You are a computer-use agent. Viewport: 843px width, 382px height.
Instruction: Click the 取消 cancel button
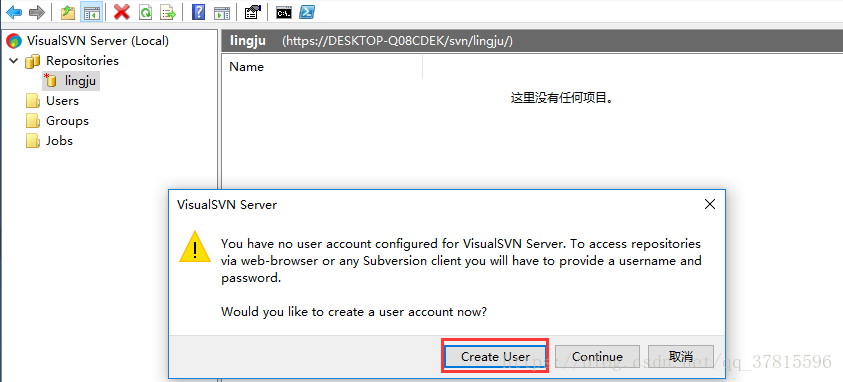681,357
